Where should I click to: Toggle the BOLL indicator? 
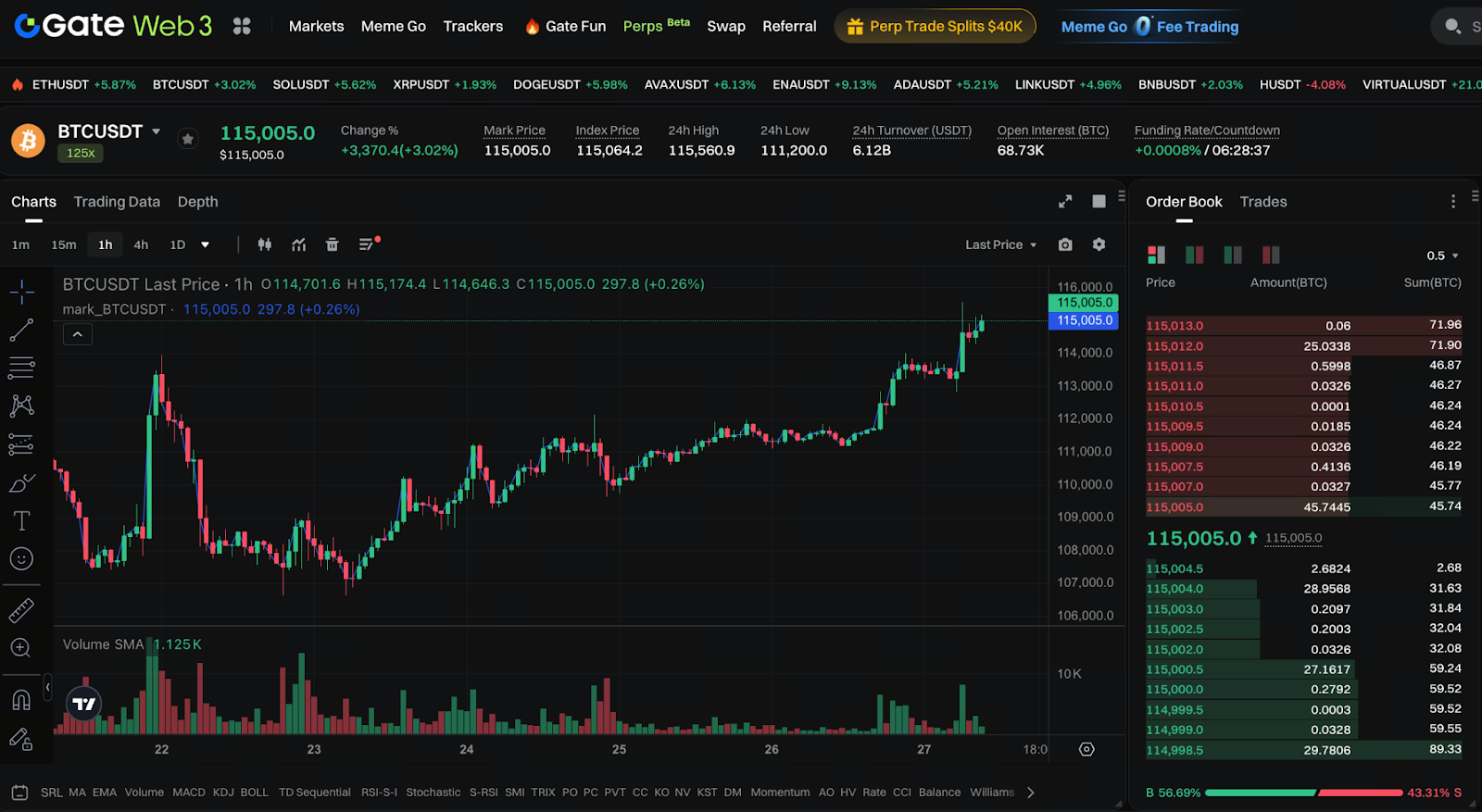click(x=255, y=793)
